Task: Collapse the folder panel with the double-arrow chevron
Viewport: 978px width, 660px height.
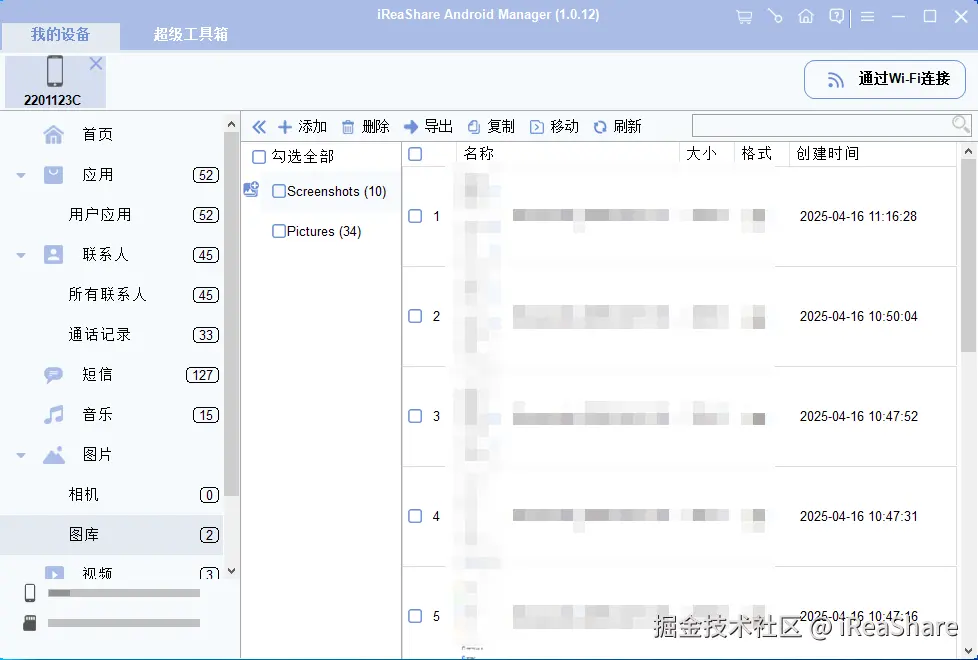Action: pos(258,126)
